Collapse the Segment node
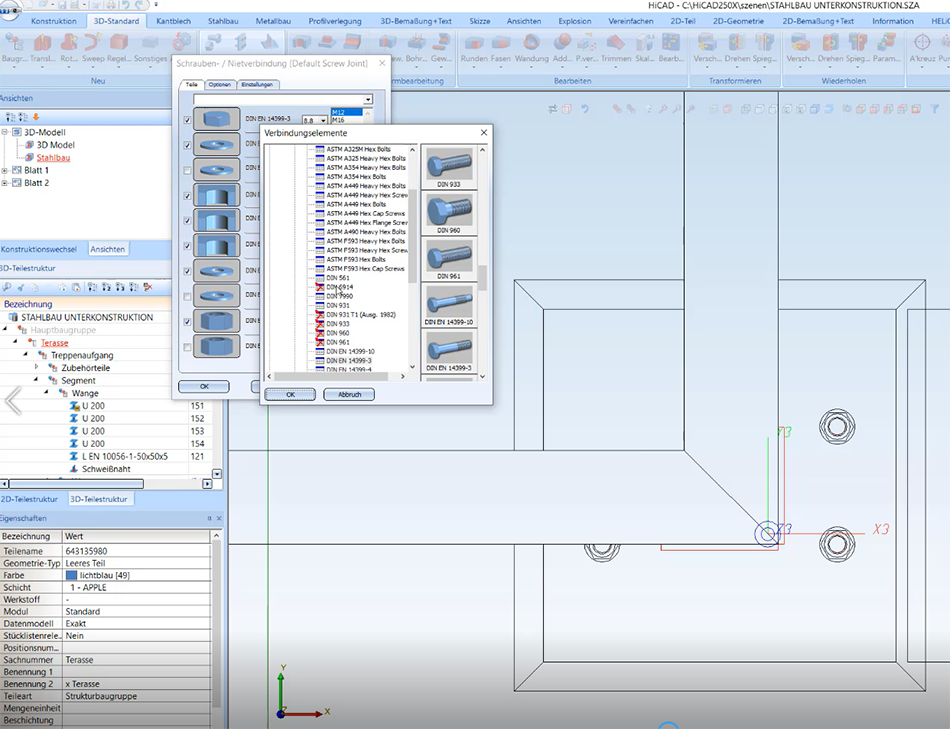The image size is (950, 729). coord(36,380)
